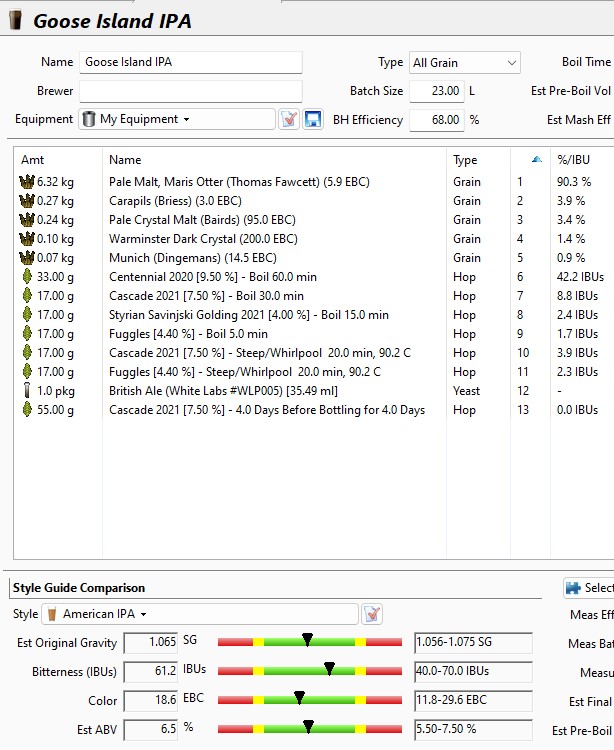The height and width of the screenshot is (750, 614).
Task: Click the sort arrow in the order column header
Action: point(537,160)
